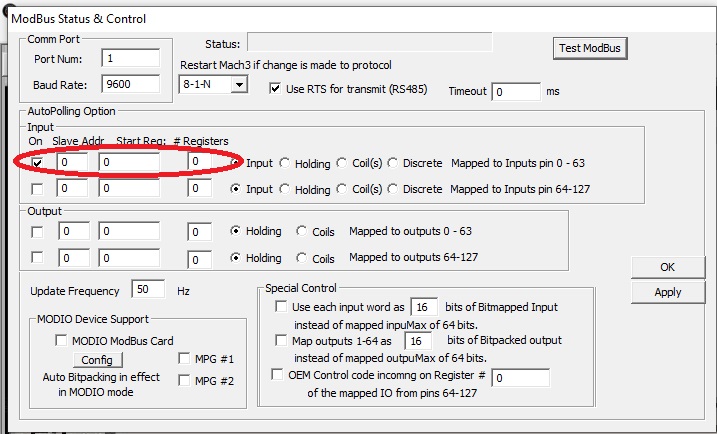This screenshot has height=434, width=717.
Task: Open MODIO Config button
Action: [x=97, y=360]
